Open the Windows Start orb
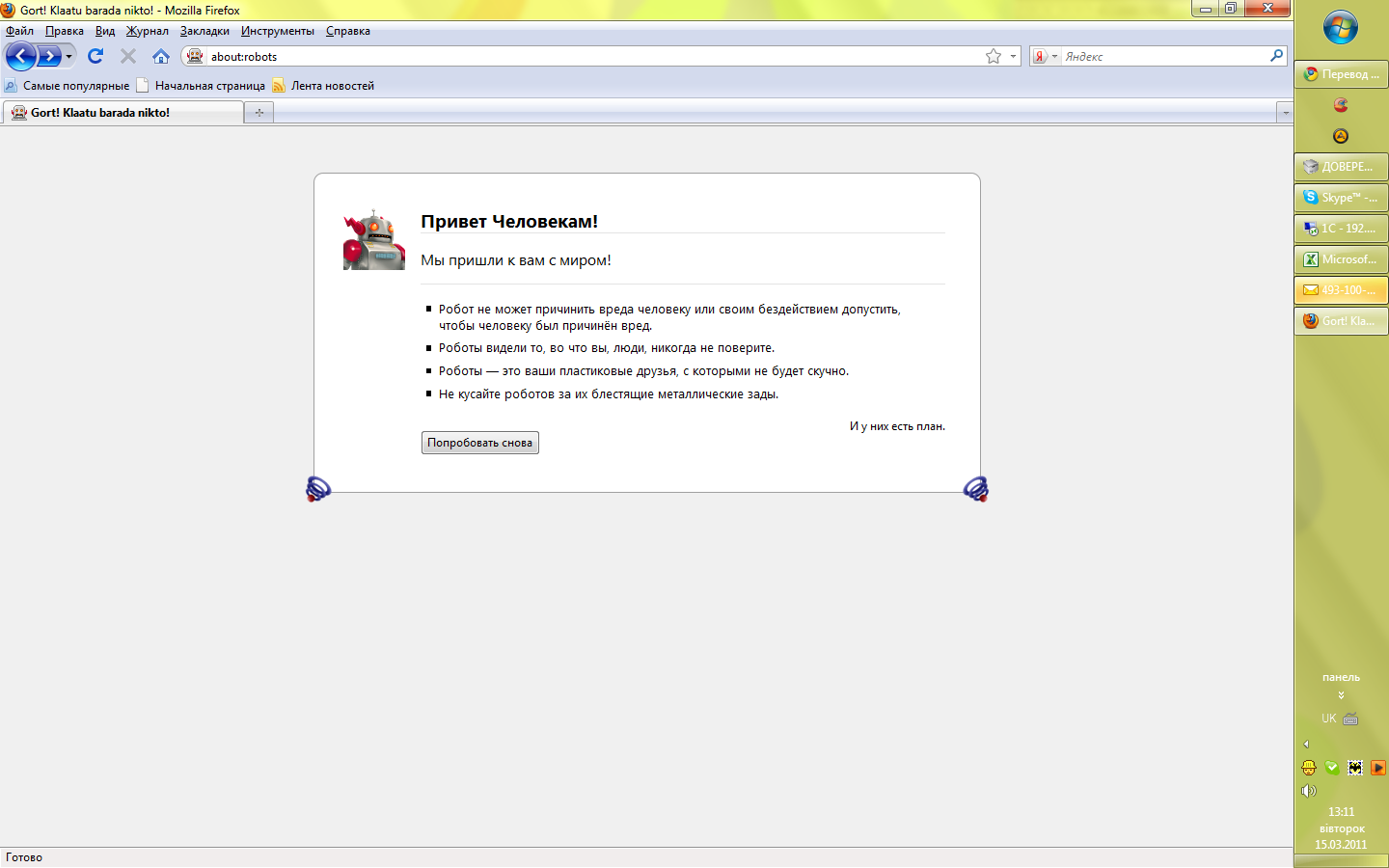The width and height of the screenshot is (1389, 868). tap(1340, 27)
